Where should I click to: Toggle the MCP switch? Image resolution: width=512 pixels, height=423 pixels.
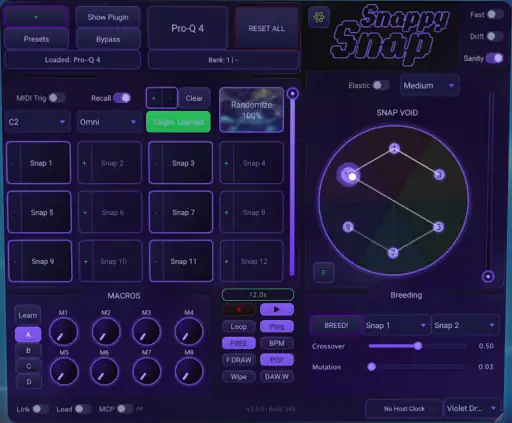coord(125,409)
